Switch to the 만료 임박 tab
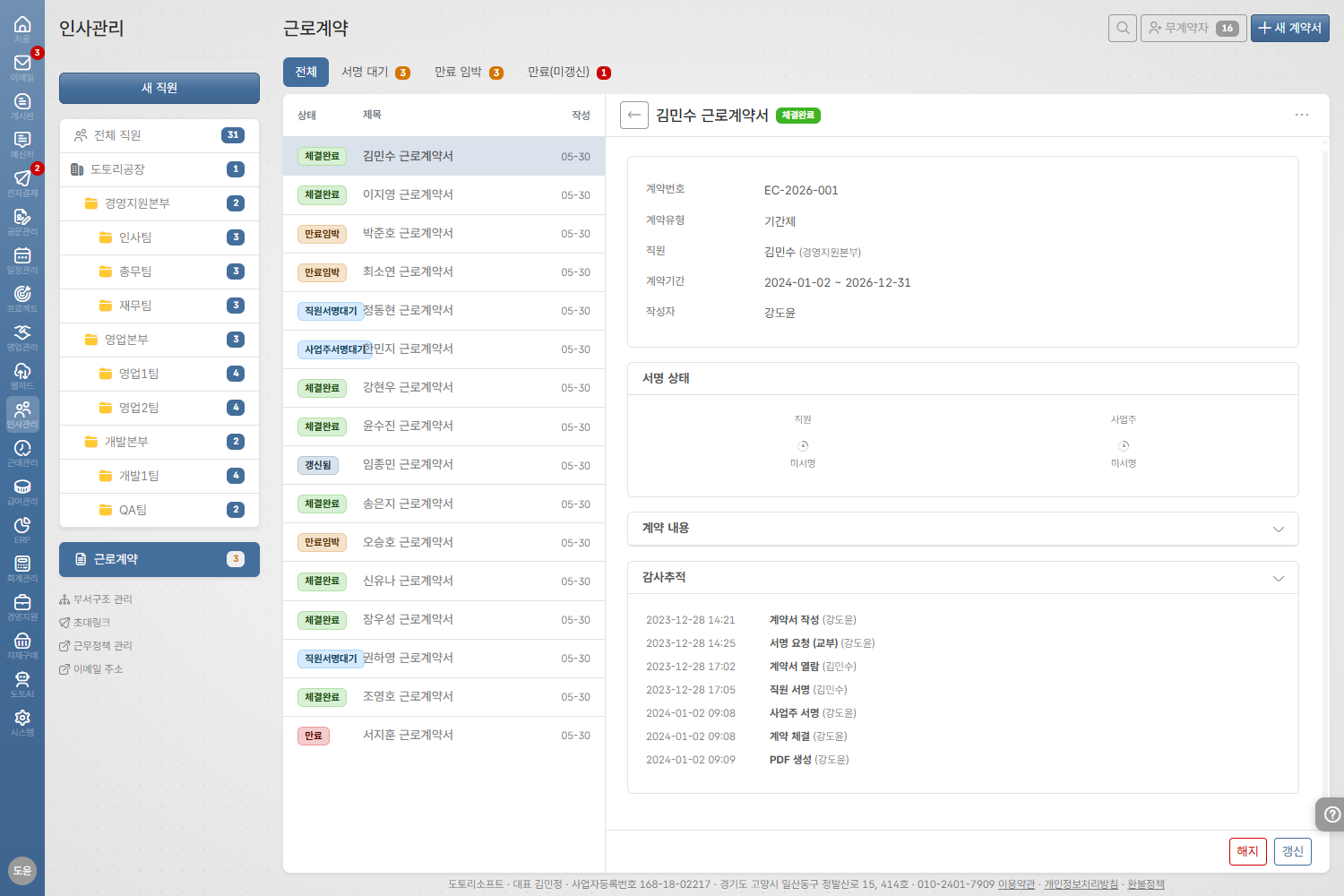This screenshot has width=1344, height=896. [469, 72]
